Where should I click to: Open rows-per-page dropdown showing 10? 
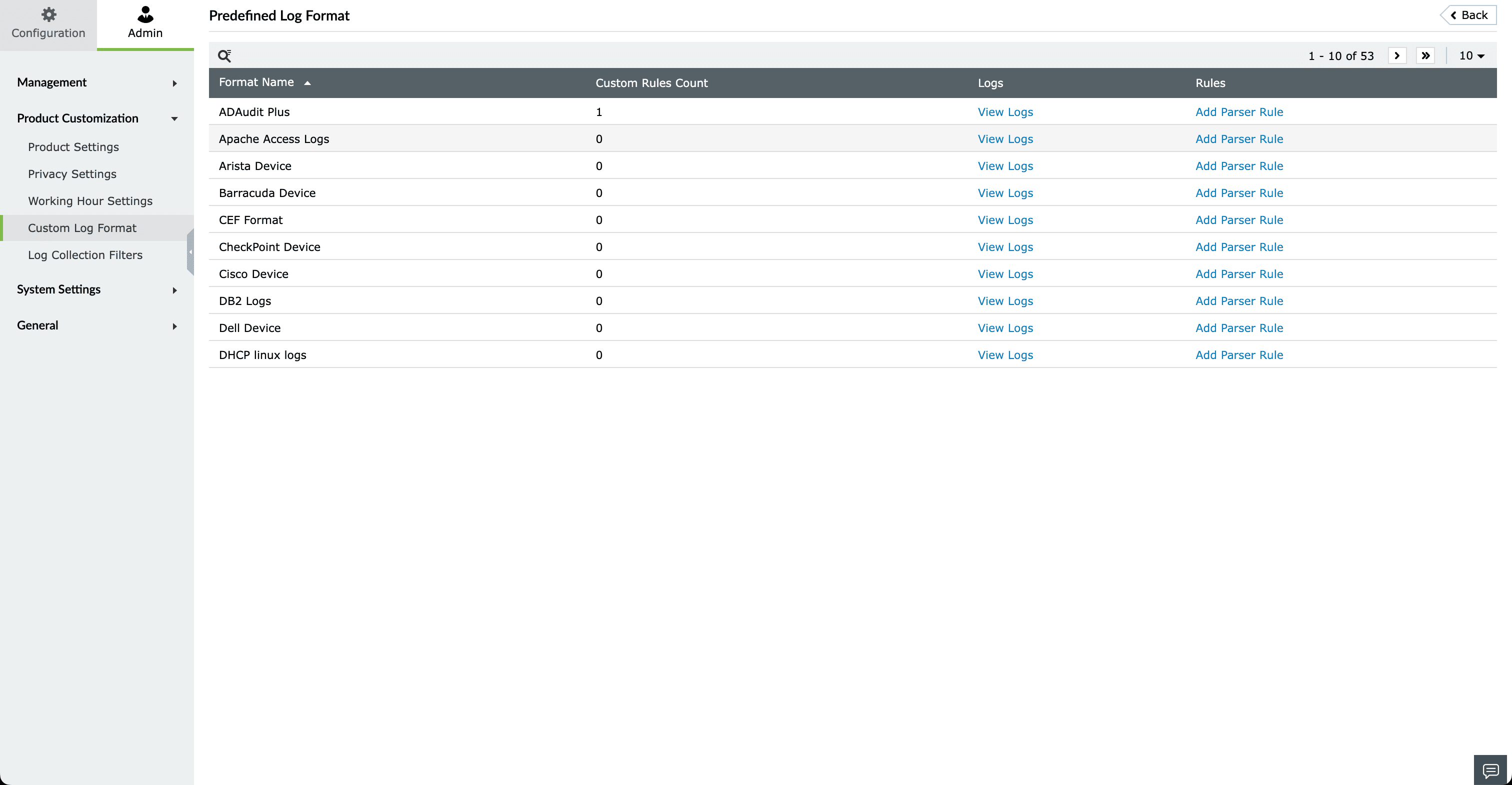(x=1471, y=56)
